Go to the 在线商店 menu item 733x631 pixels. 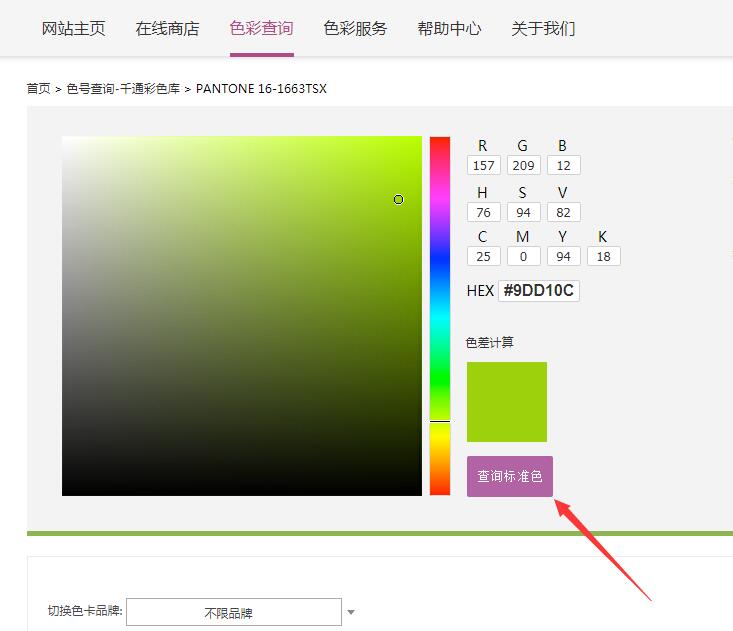pyautogui.click(x=167, y=28)
